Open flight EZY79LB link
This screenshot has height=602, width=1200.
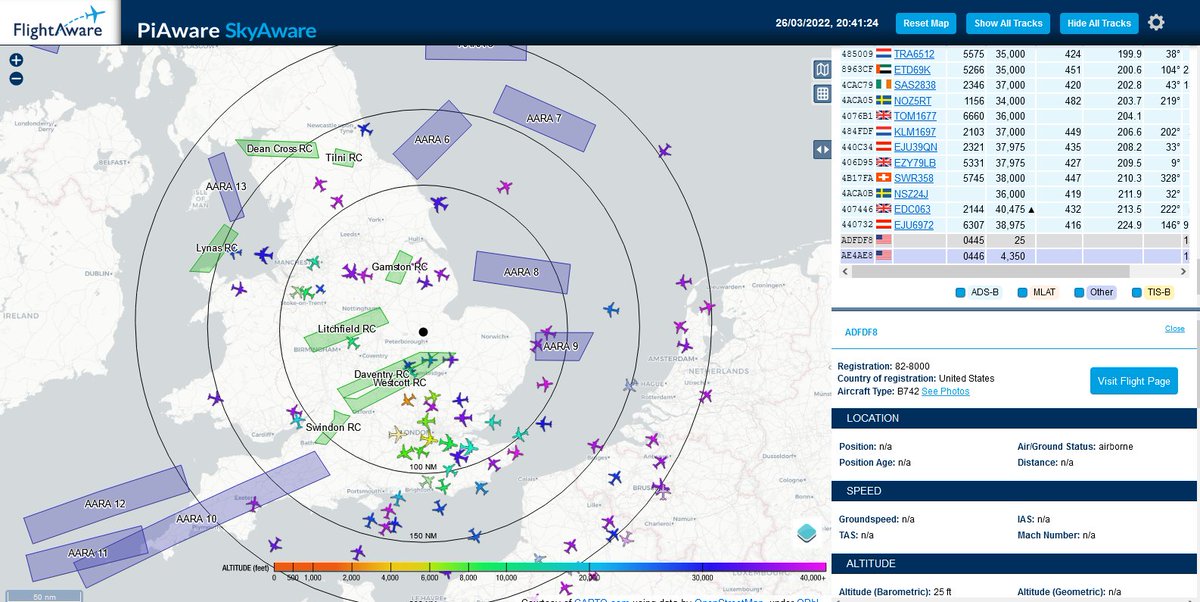(x=914, y=163)
